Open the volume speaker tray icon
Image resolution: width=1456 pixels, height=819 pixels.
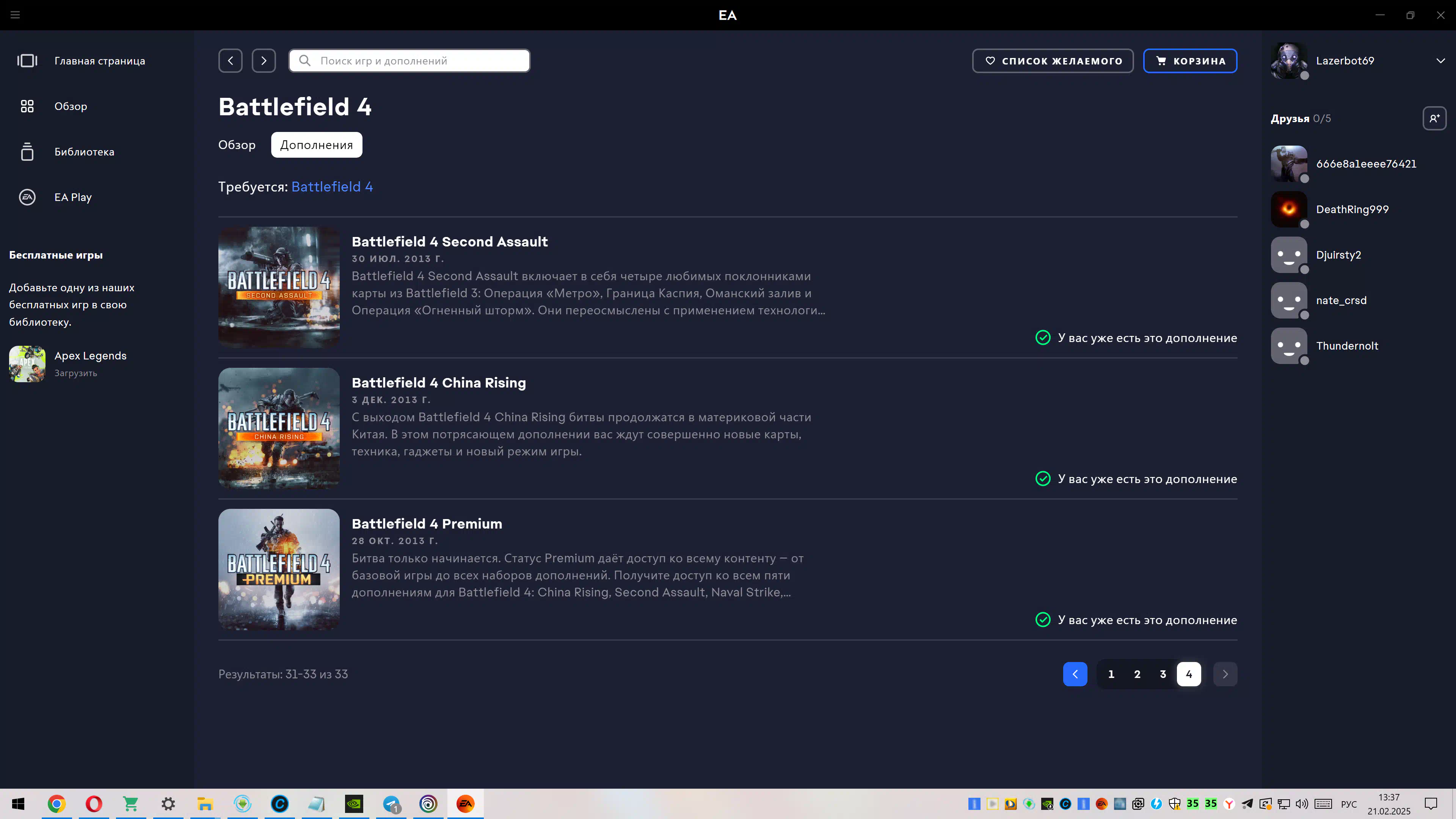pyautogui.click(x=1302, y=804)
